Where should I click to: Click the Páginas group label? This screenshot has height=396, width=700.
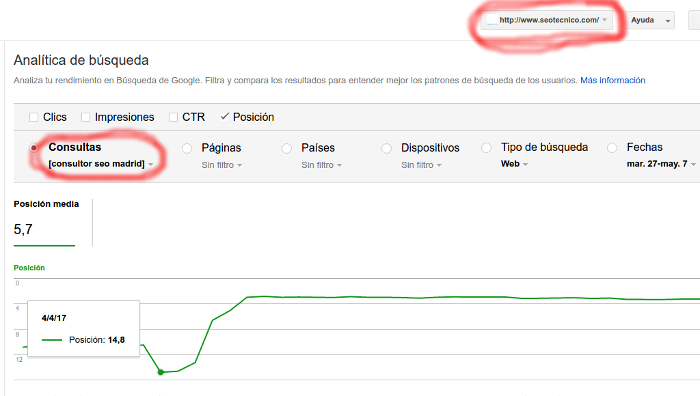tap(221, 148)
